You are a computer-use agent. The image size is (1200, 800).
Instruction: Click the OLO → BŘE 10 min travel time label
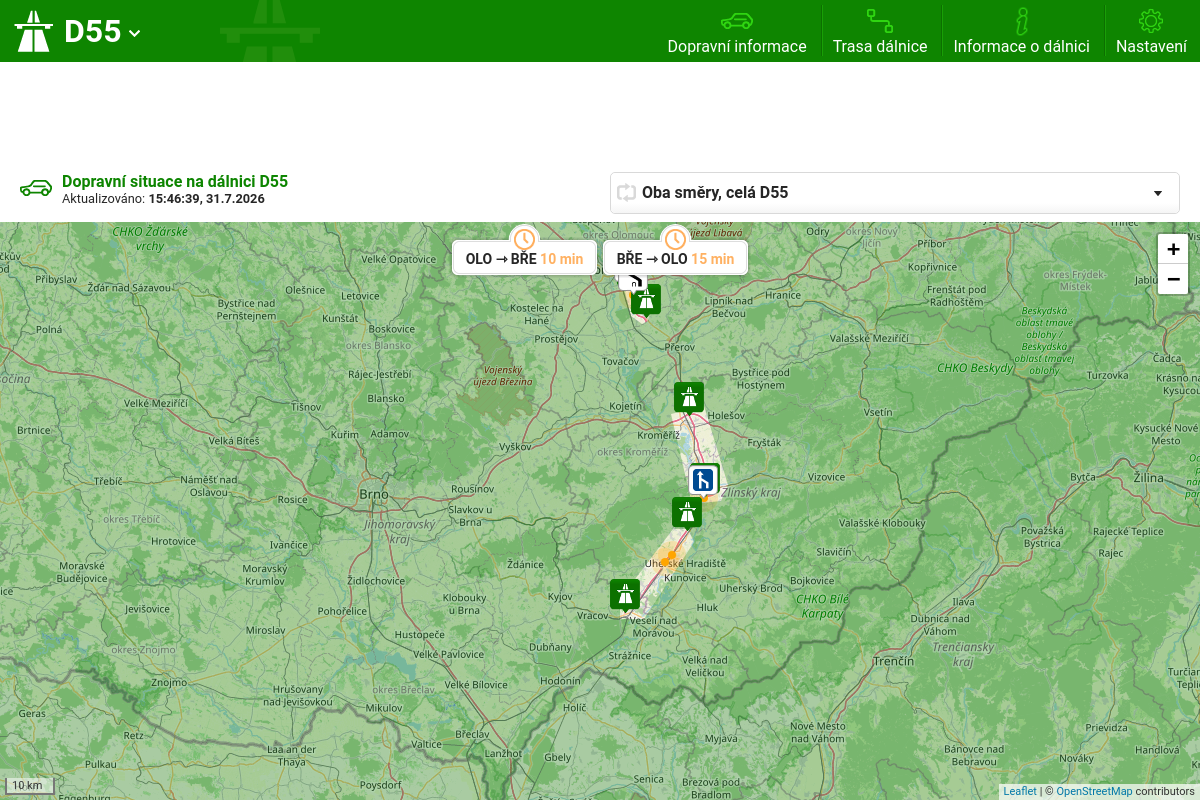click(524, 258)
